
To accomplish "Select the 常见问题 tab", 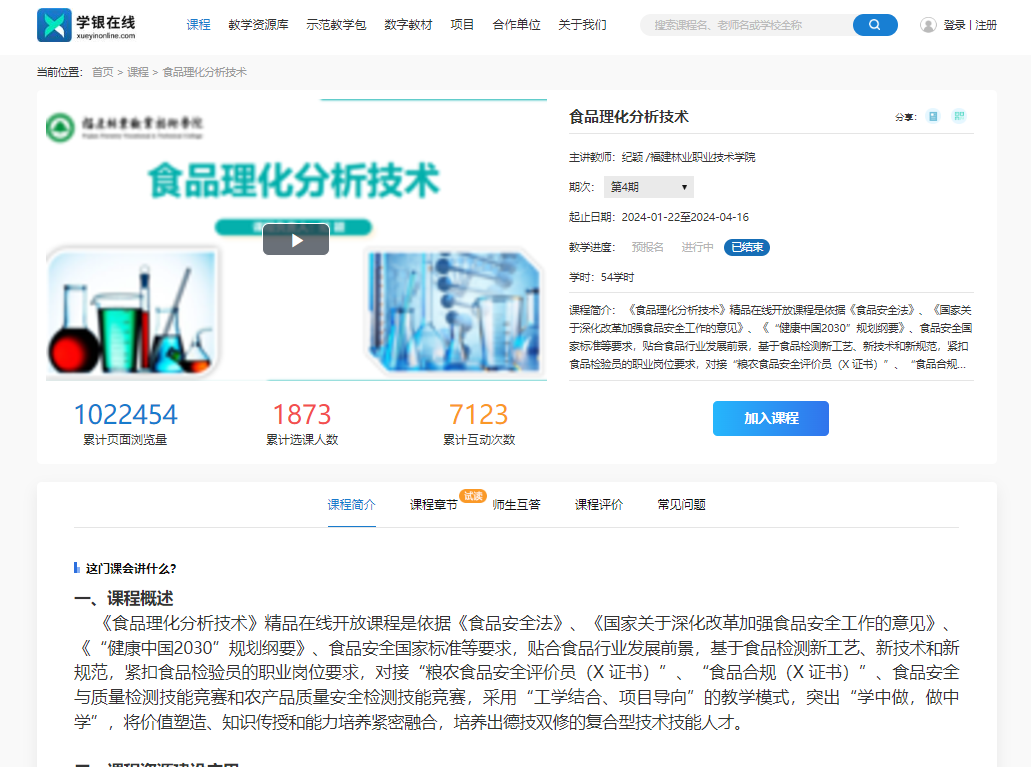I will (681, 505).
